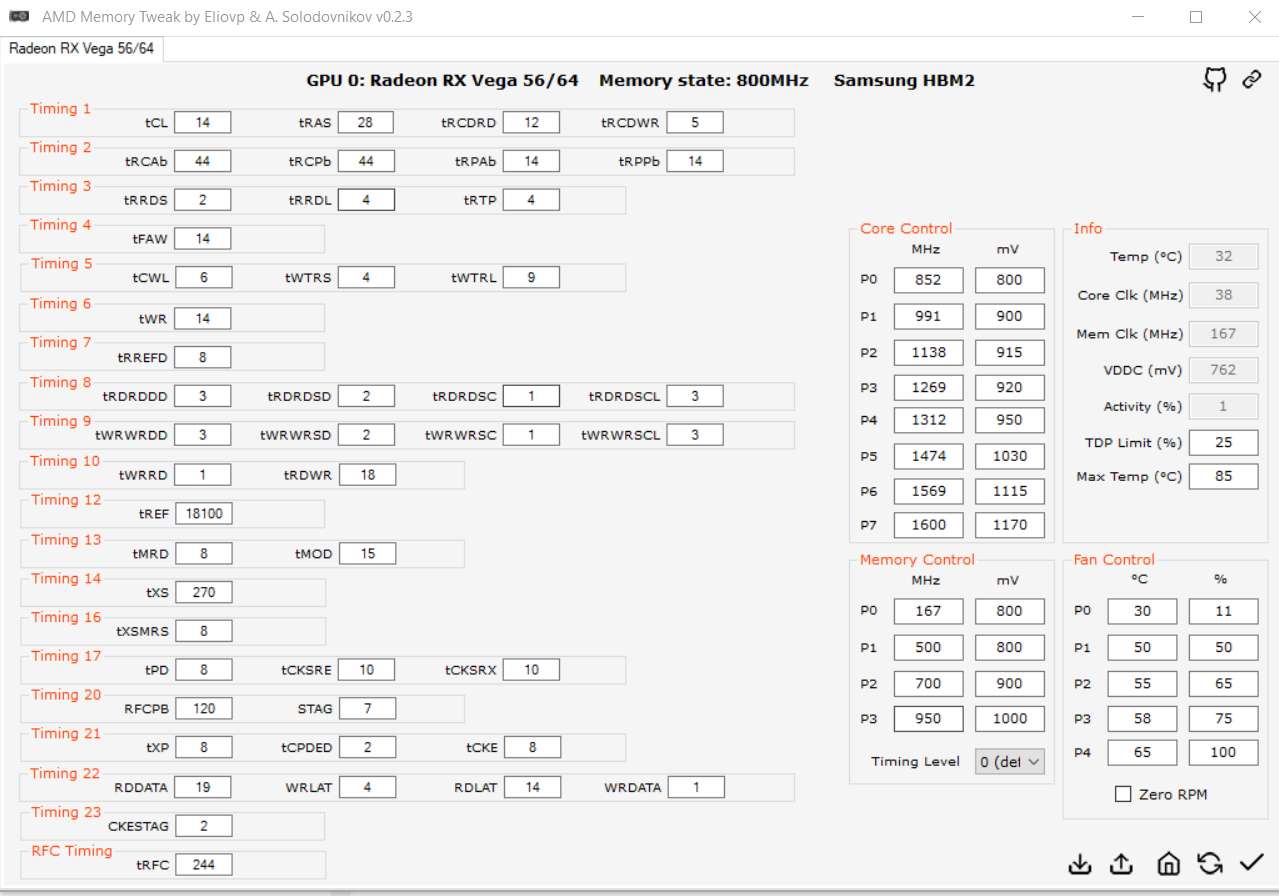Click Core P4 MHz field 1312

click(928, 420)
